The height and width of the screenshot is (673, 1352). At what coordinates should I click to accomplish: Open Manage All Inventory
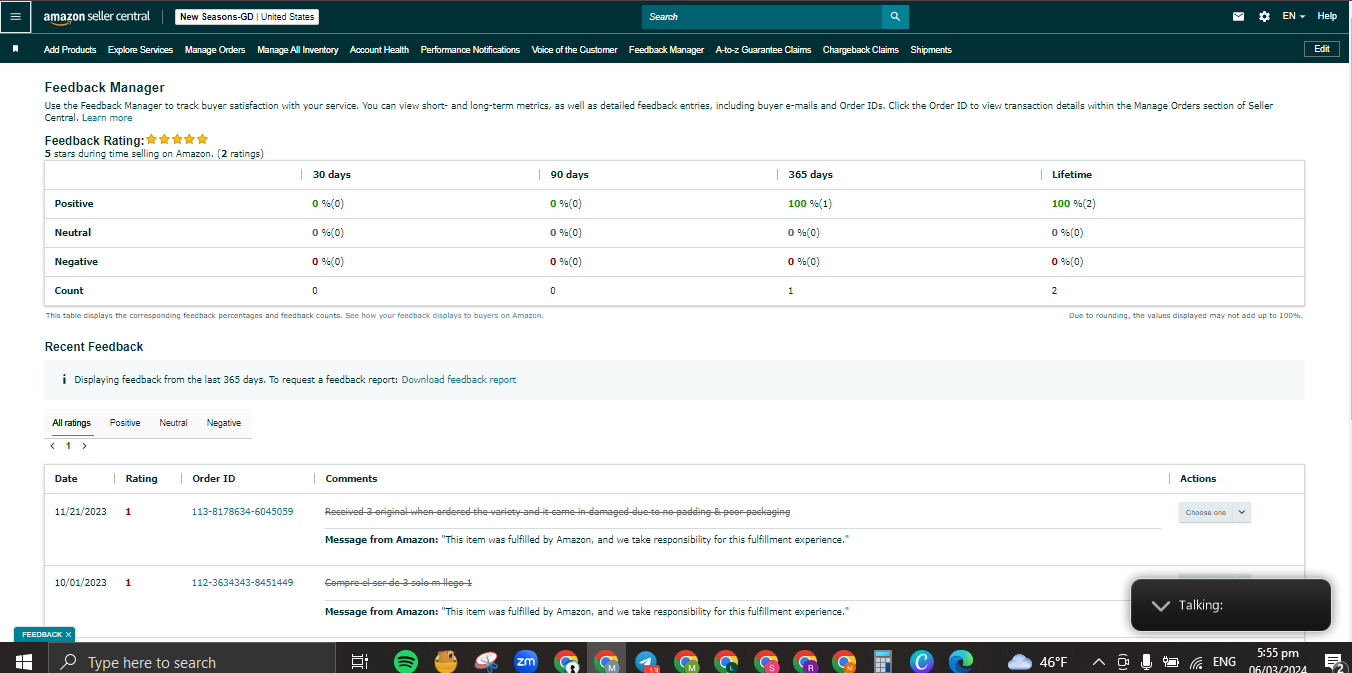coord(298,49)
